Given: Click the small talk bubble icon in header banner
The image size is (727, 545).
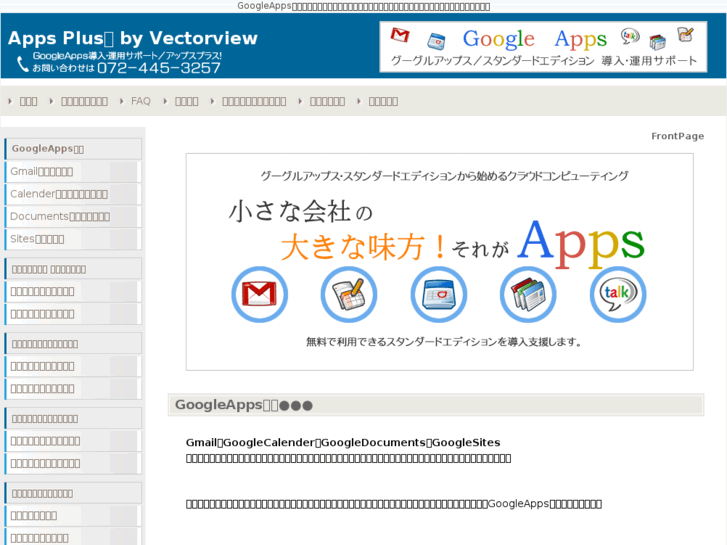Looking at the screenshot, I should point(630,36).
